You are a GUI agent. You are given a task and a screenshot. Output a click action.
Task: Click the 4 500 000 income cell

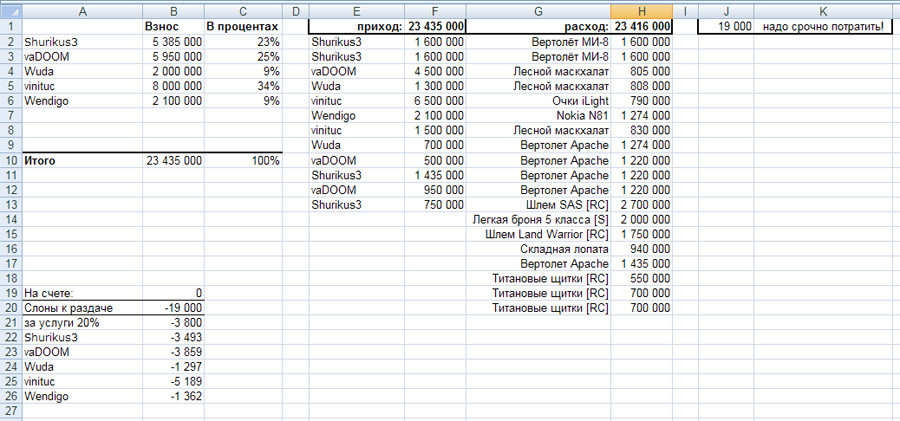click(435, 71)
